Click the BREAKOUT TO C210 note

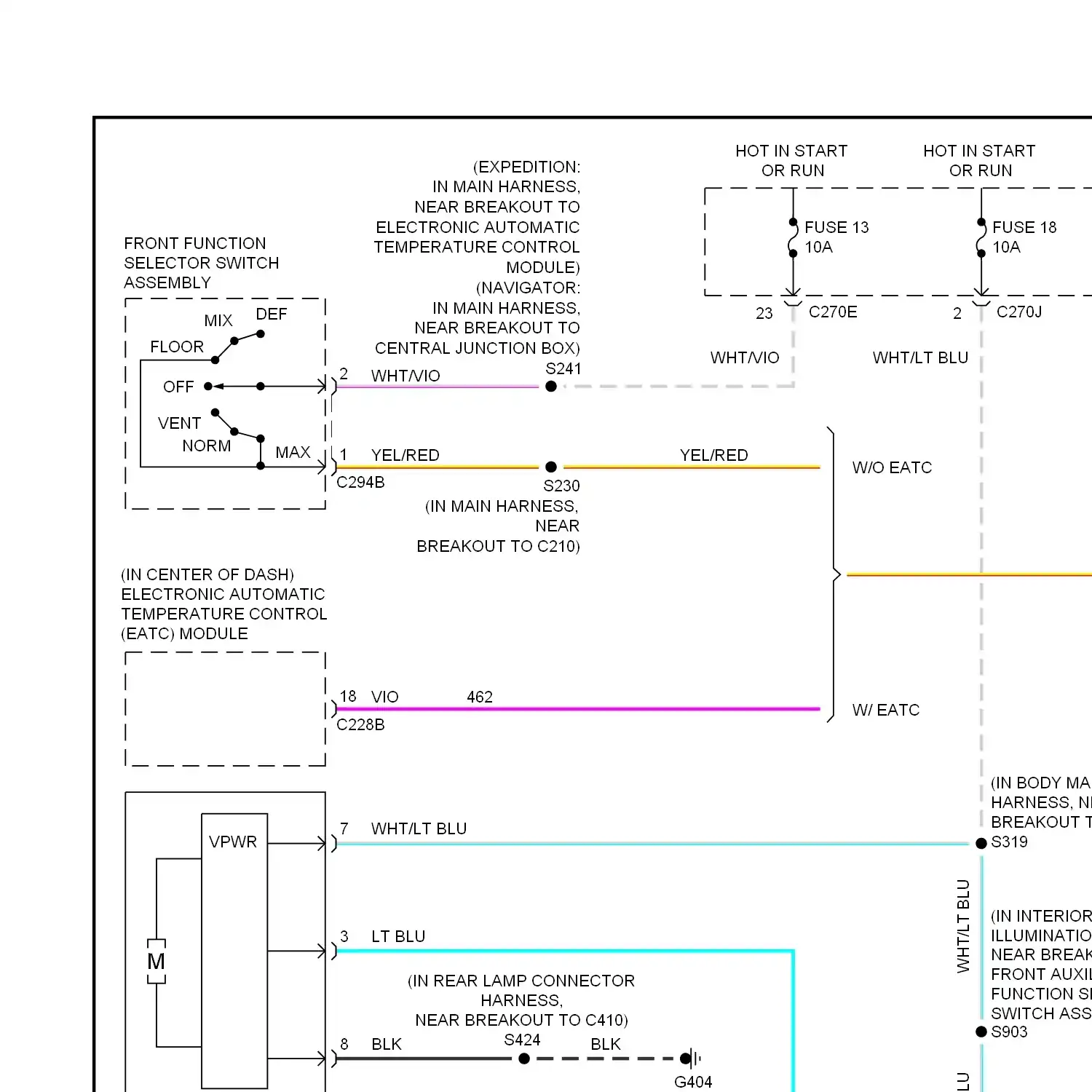pyautogui.click(x=499, y=526)
